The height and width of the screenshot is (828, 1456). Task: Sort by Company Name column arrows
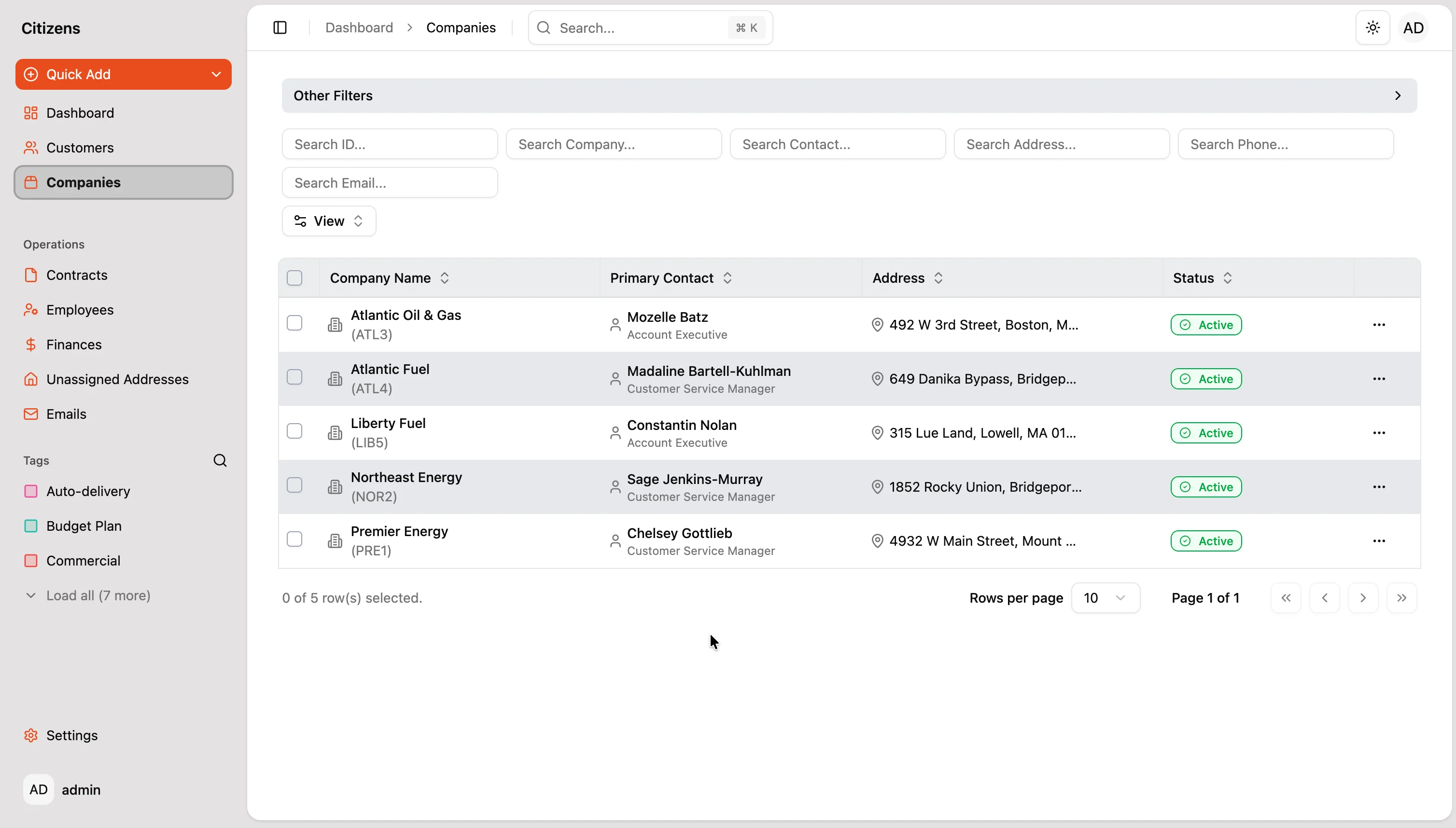coord(445,278)
